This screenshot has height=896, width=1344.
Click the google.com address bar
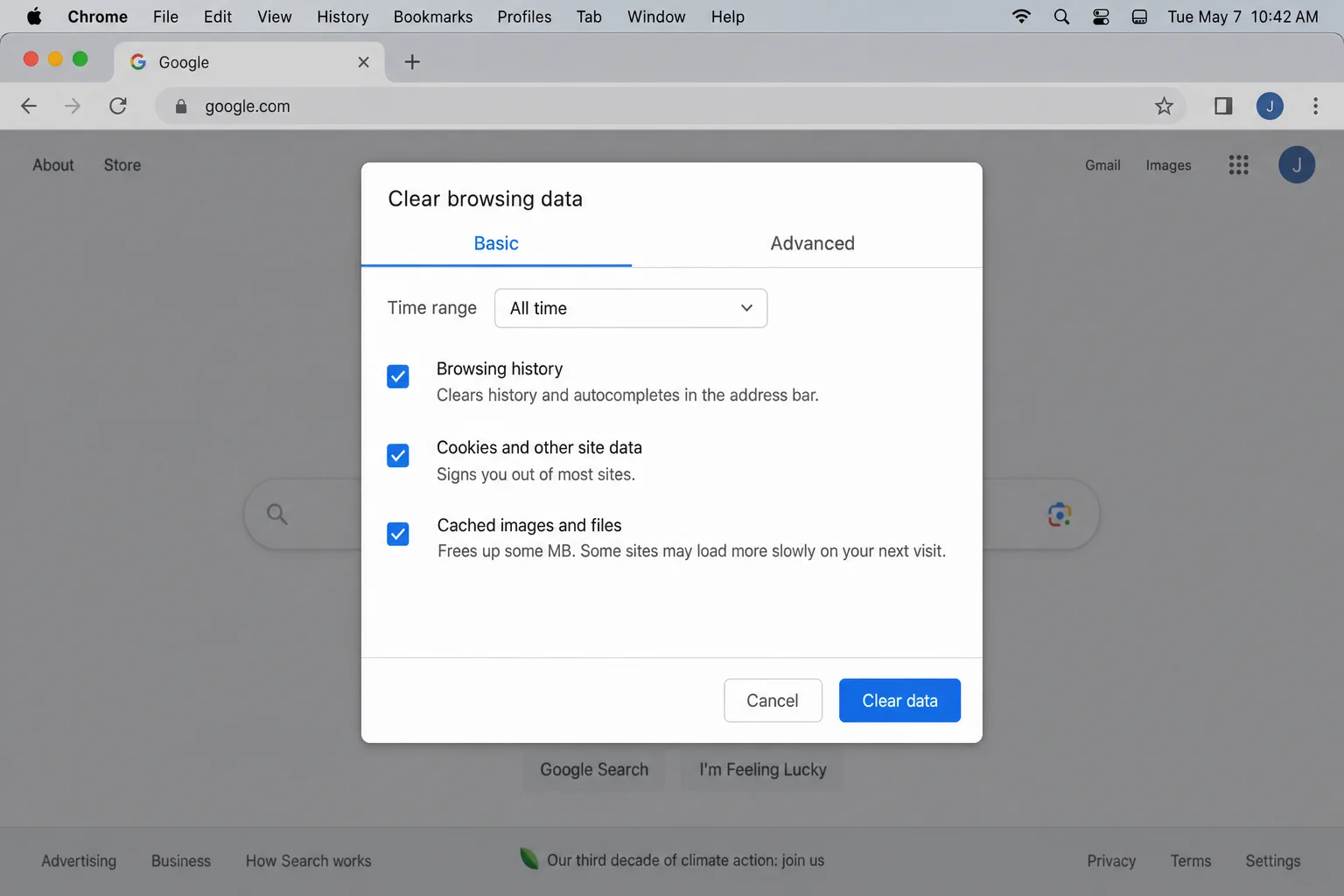coord(670,106)
